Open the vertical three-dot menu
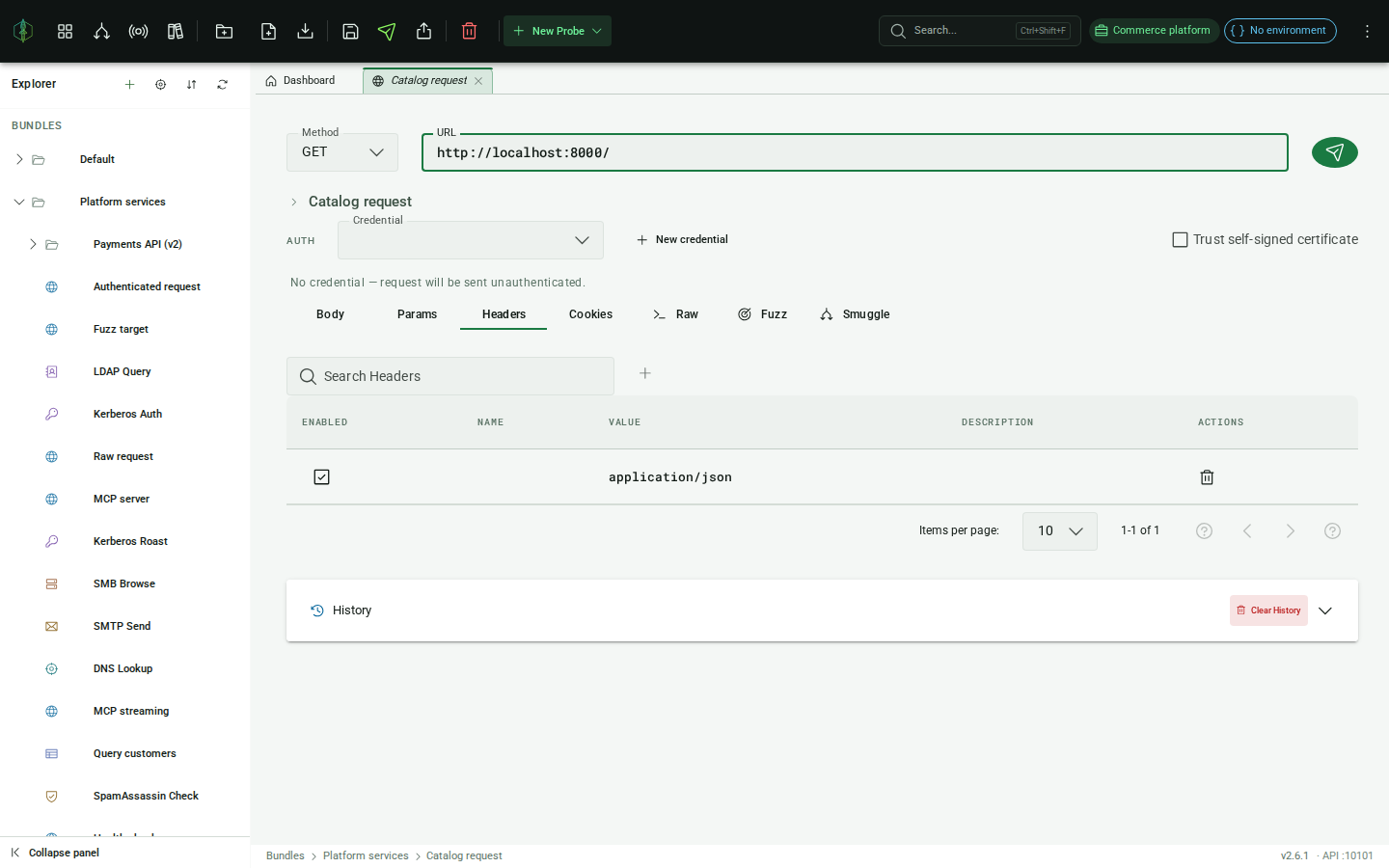The width and height of the screenshot is (1389, 868). click(x=1367, y=31)
